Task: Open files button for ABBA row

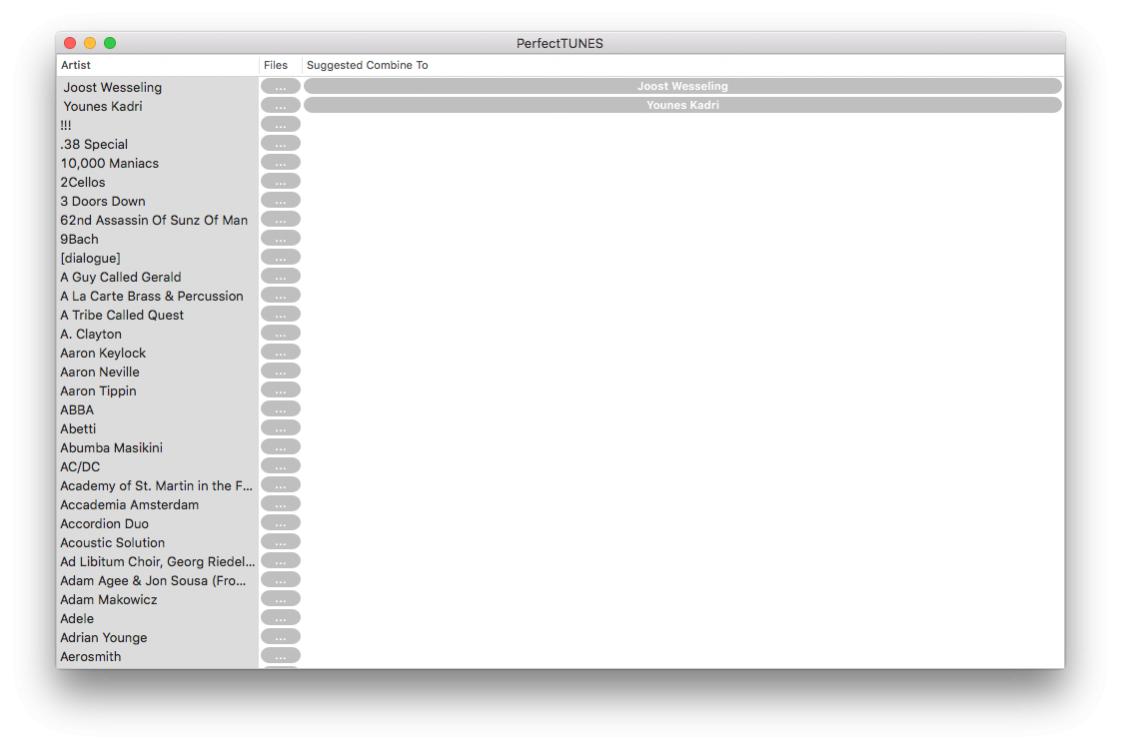Action: click(280, 410)
